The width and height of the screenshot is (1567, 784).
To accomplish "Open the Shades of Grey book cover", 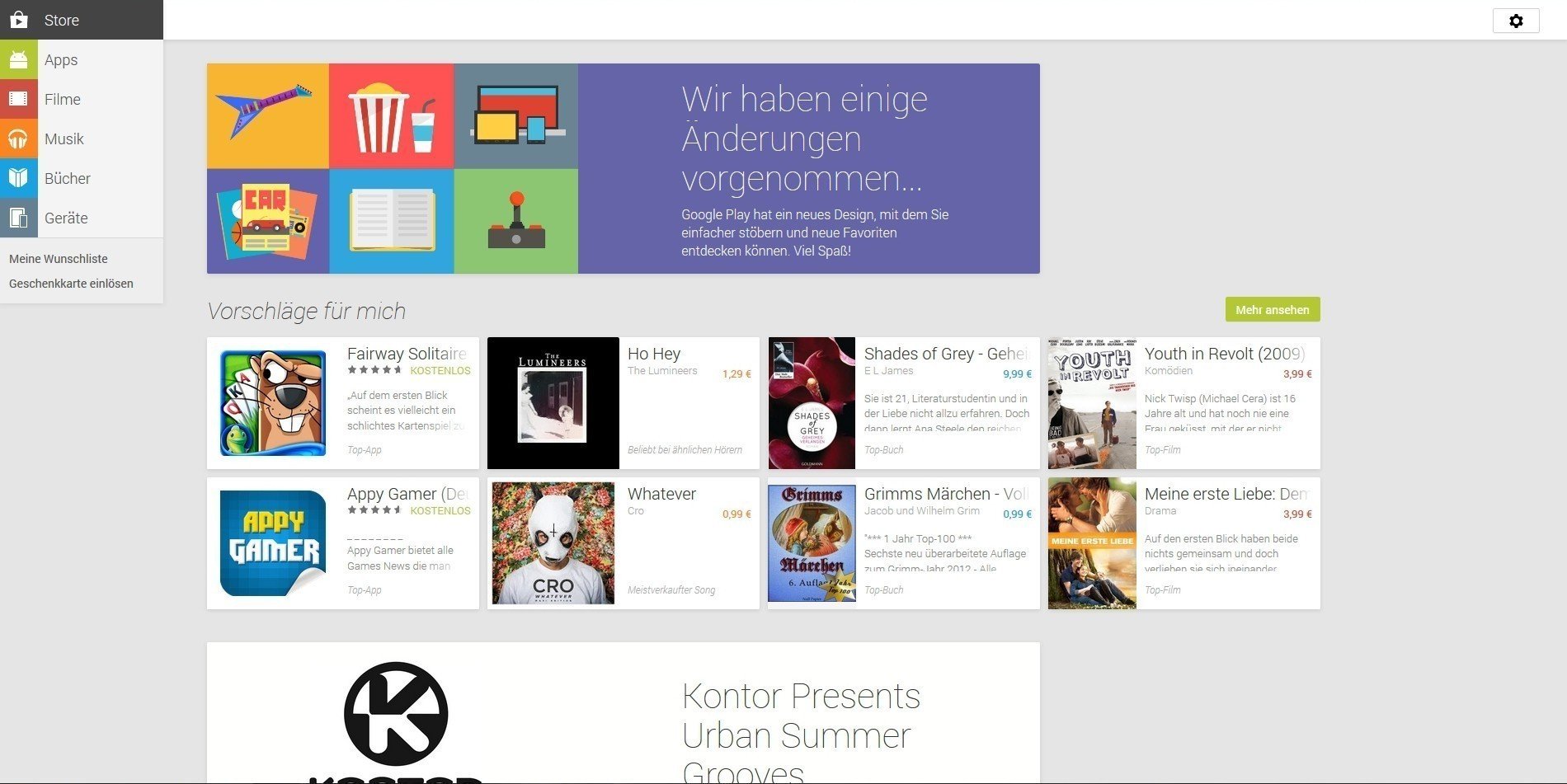I will pyautogui.click(x=812, y=403).
